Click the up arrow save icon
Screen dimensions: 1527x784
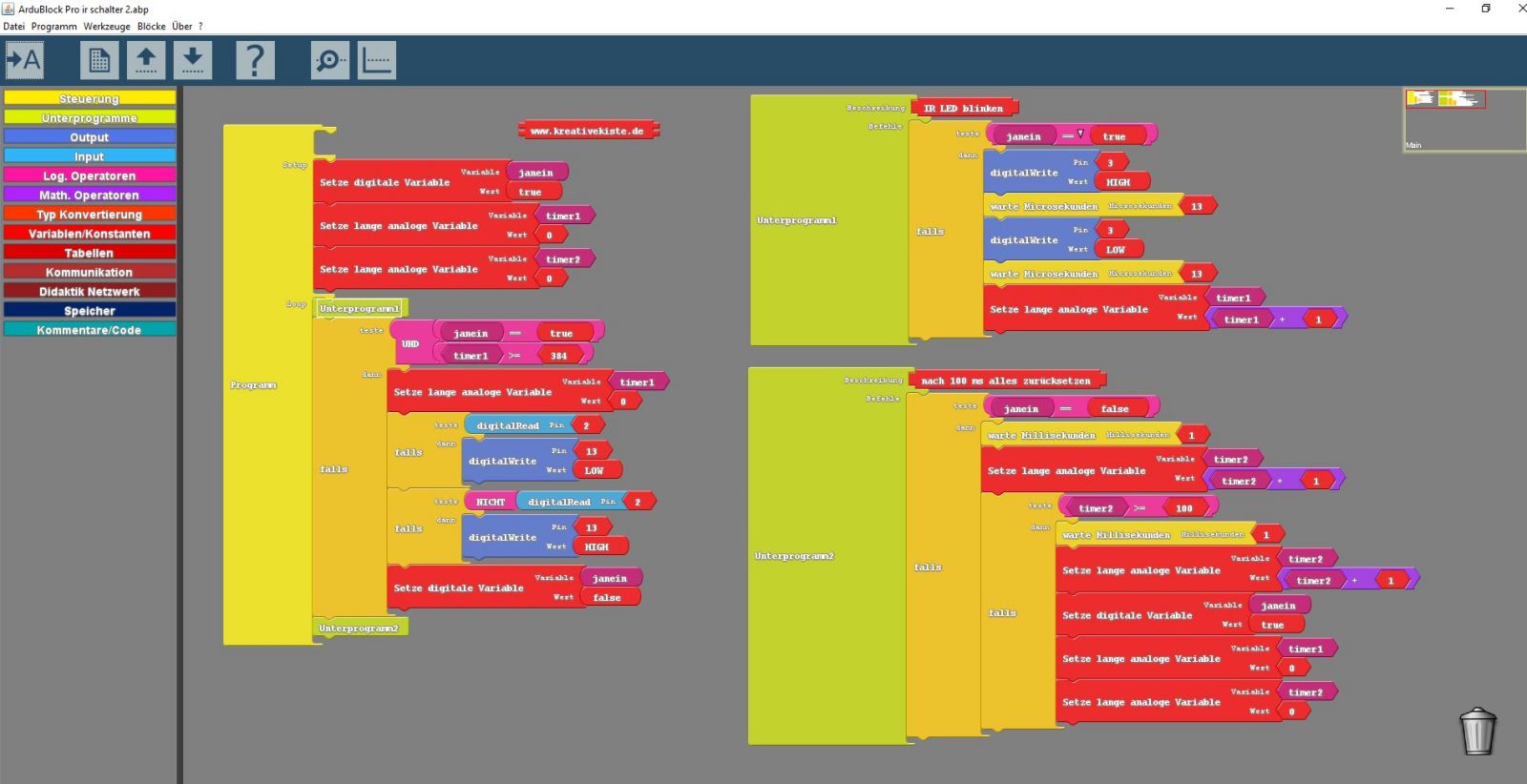pyautogui.click(x=146, y=61)
